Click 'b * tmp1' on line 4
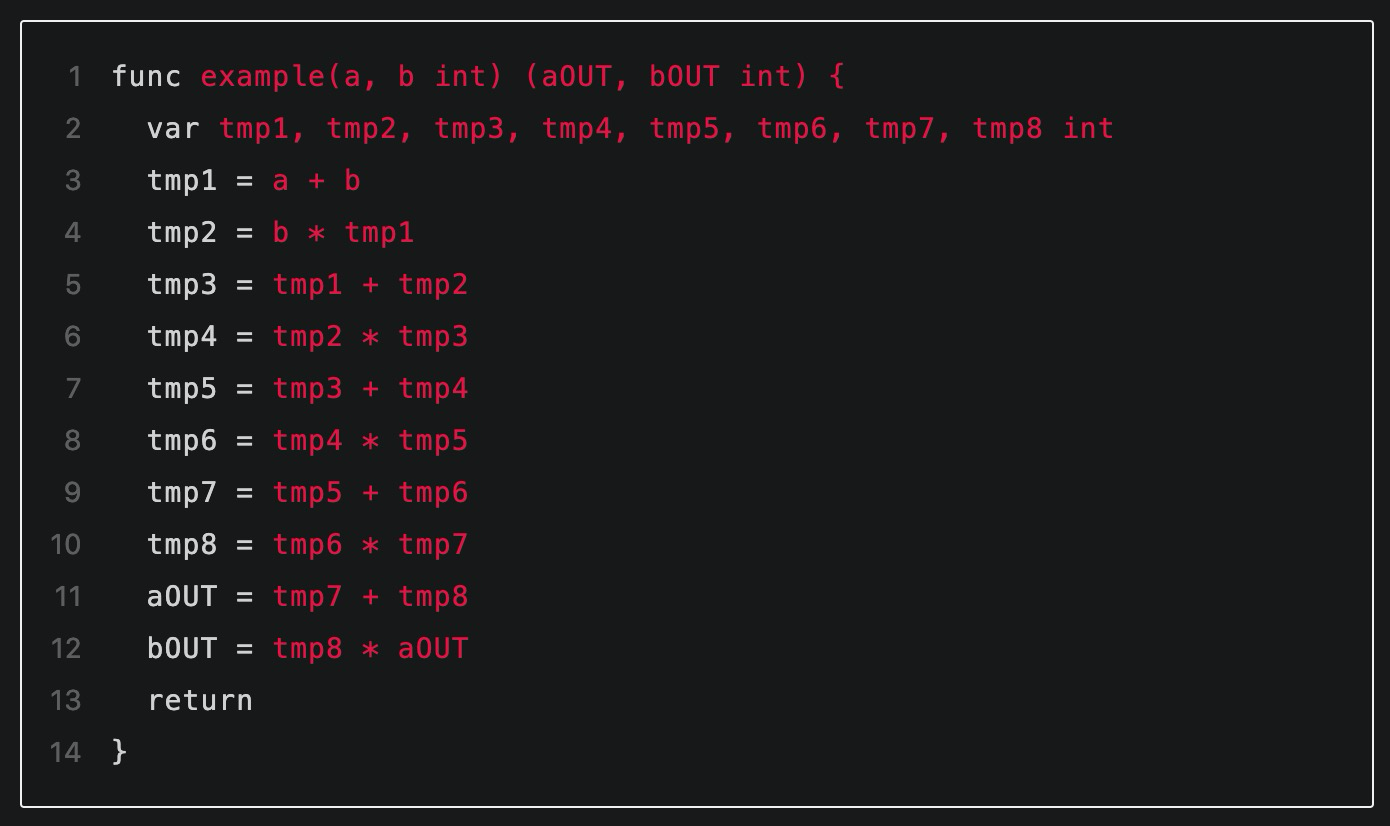 (x=343, y=232)
